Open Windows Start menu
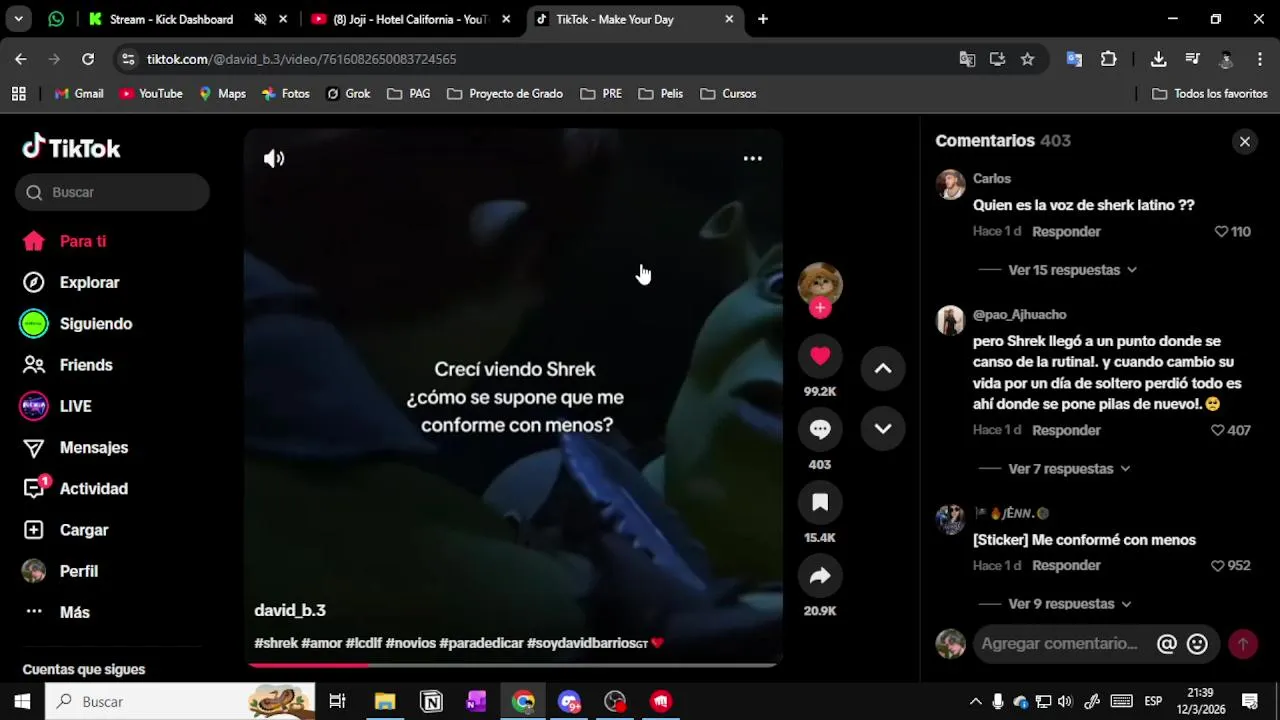The width and height of the screenshot is (1280, 720). click(22, 701)
